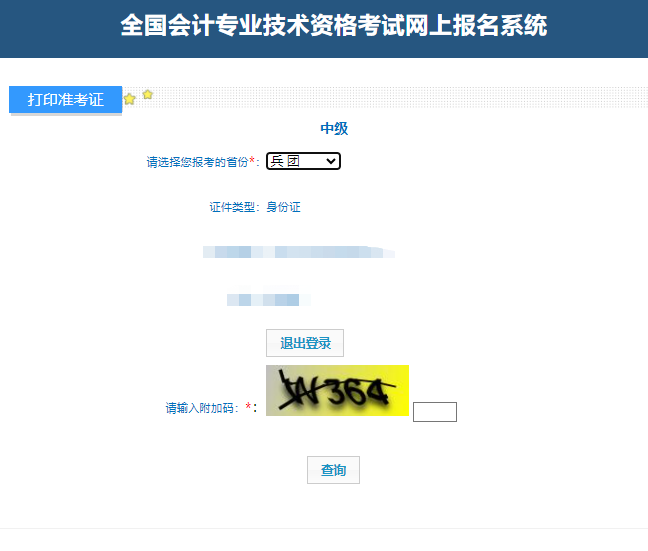Image resolution: width=648 pixels, height=551 pixels.
Task: Click the smaller yellow star icon
Action: pos(148,95)
